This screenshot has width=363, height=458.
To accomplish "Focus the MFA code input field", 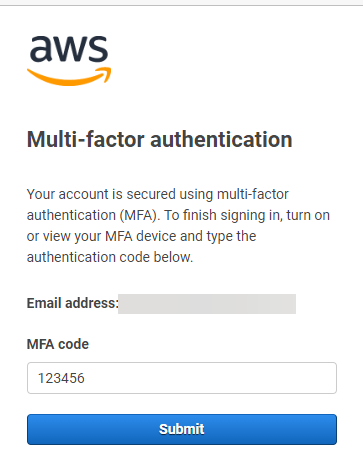I will tap(182, 378).
